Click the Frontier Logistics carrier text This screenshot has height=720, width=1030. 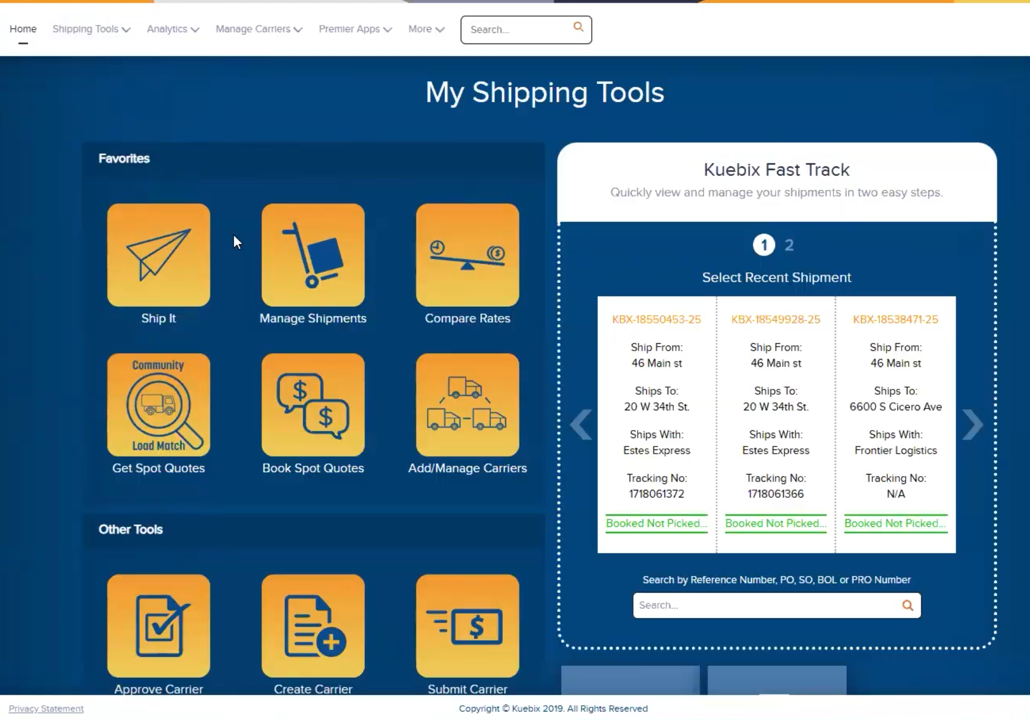[895, 451]
